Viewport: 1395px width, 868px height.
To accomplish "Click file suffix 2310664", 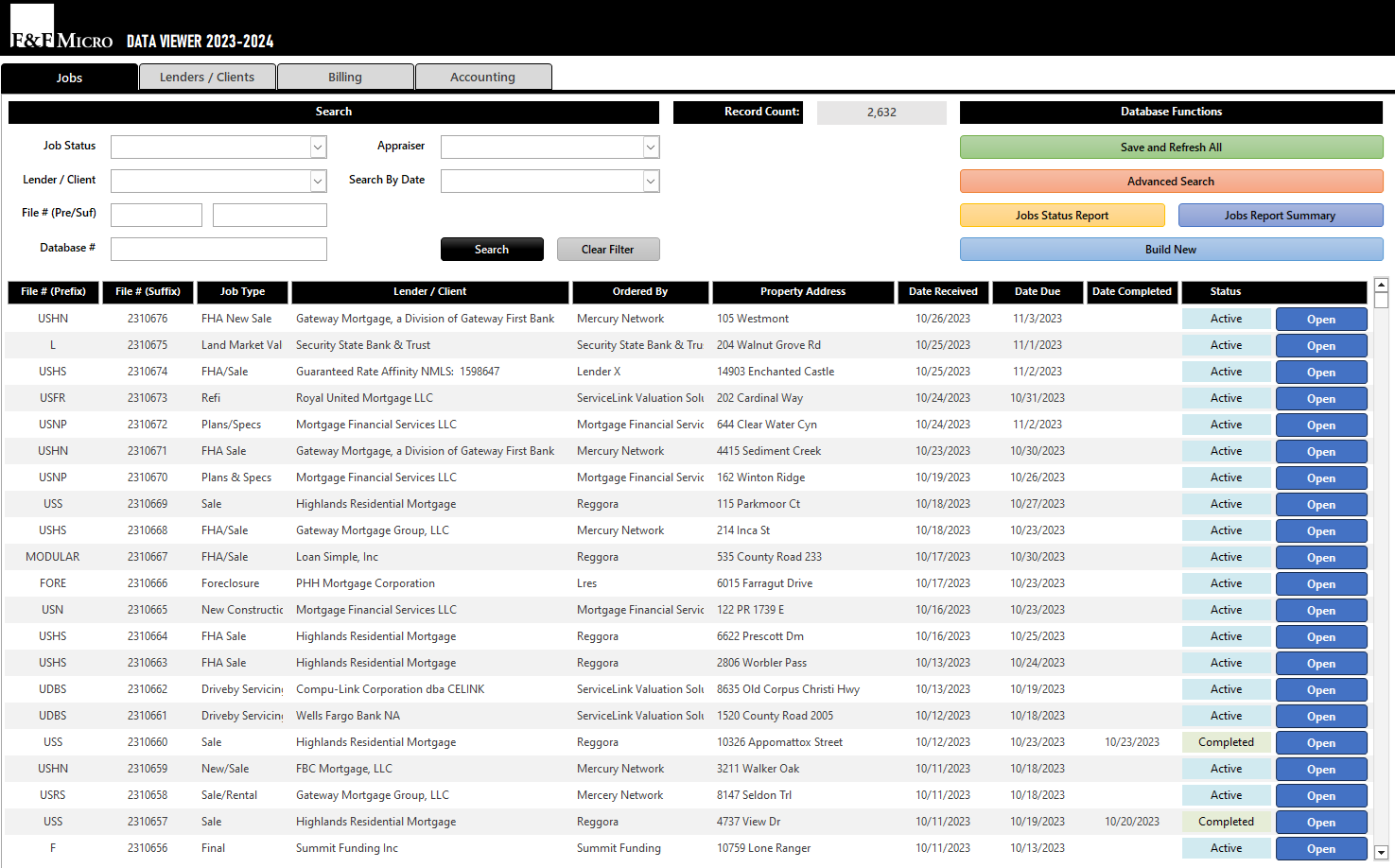I will coord(148,636).
